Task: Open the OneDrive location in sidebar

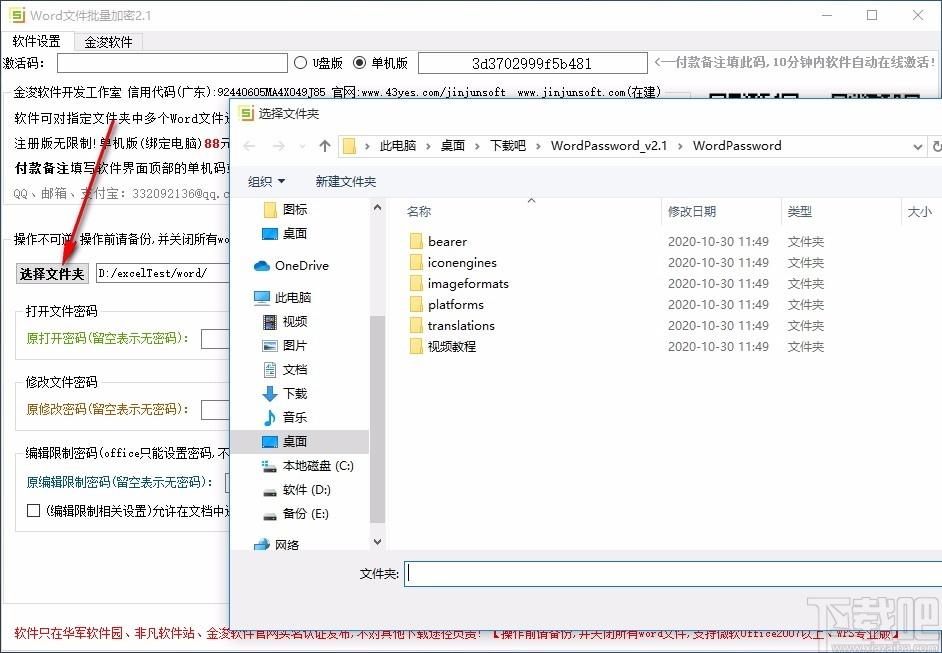Action: 300,265
